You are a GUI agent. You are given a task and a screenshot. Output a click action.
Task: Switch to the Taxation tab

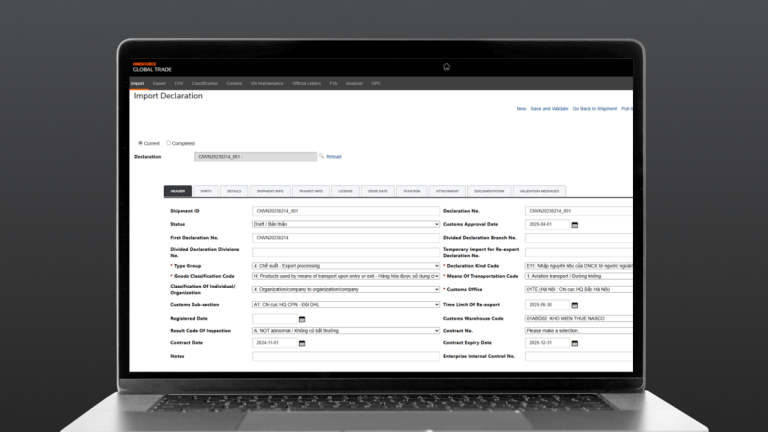click(411, 190)
